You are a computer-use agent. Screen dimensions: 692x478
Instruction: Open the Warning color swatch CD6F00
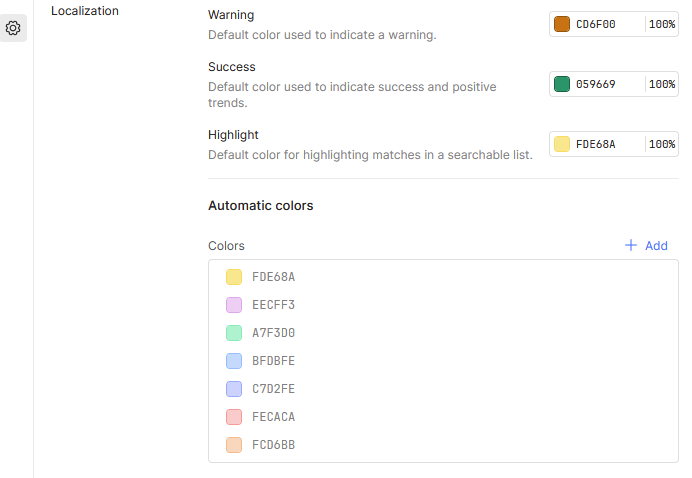562,24
